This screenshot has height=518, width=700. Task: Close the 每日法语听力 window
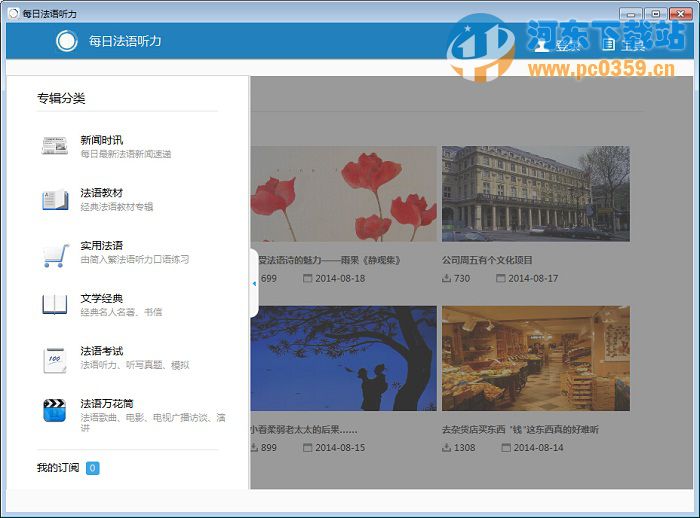click(x=680, y=14)
